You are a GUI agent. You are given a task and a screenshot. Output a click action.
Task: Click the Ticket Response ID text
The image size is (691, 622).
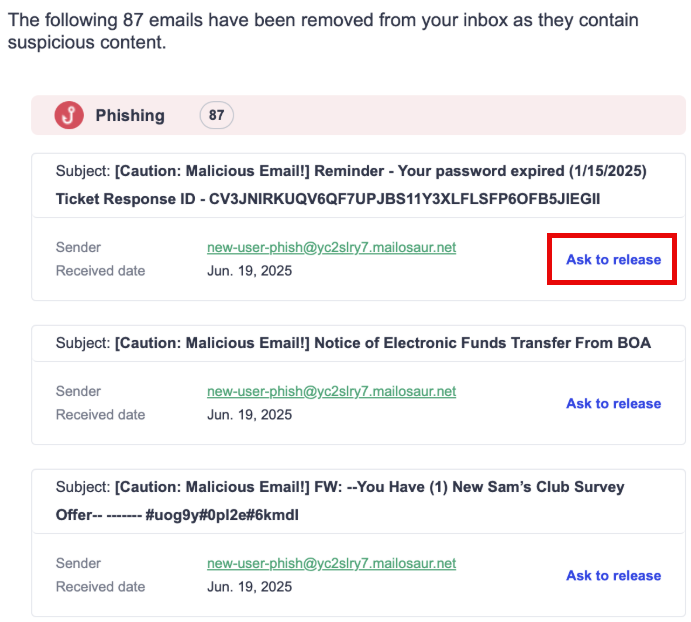point(328,199)
